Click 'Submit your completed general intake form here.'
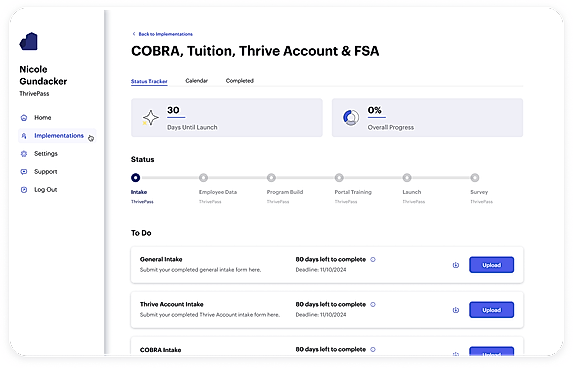The height and width of the screenshot is (368, 573). 200,270
